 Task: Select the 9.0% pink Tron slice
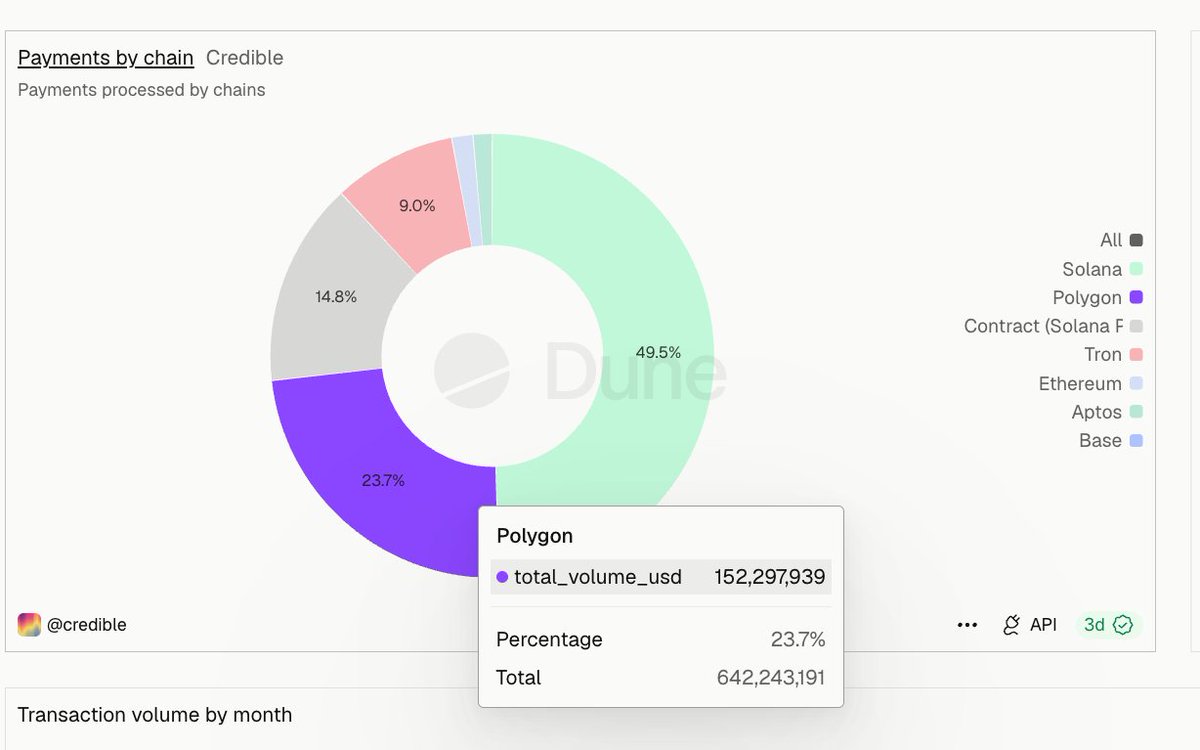[415, 205]
